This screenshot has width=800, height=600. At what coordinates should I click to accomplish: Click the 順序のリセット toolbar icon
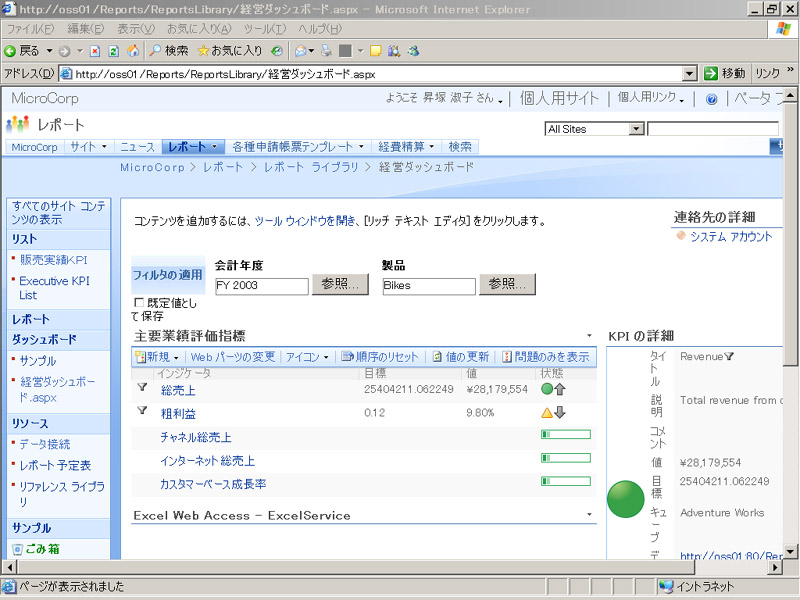347,357
